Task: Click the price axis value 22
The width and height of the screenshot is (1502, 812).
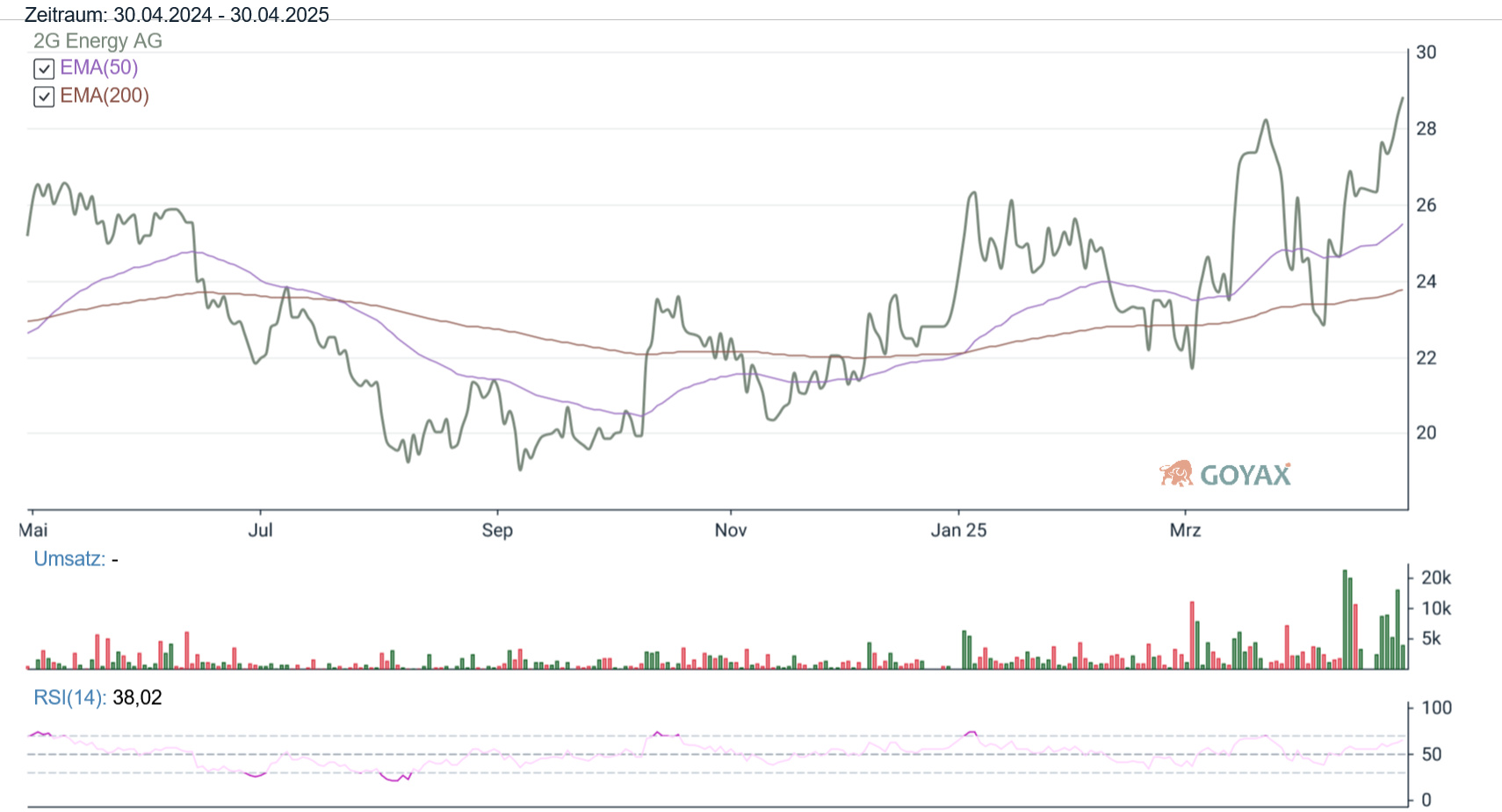Action: [1426, 358]
